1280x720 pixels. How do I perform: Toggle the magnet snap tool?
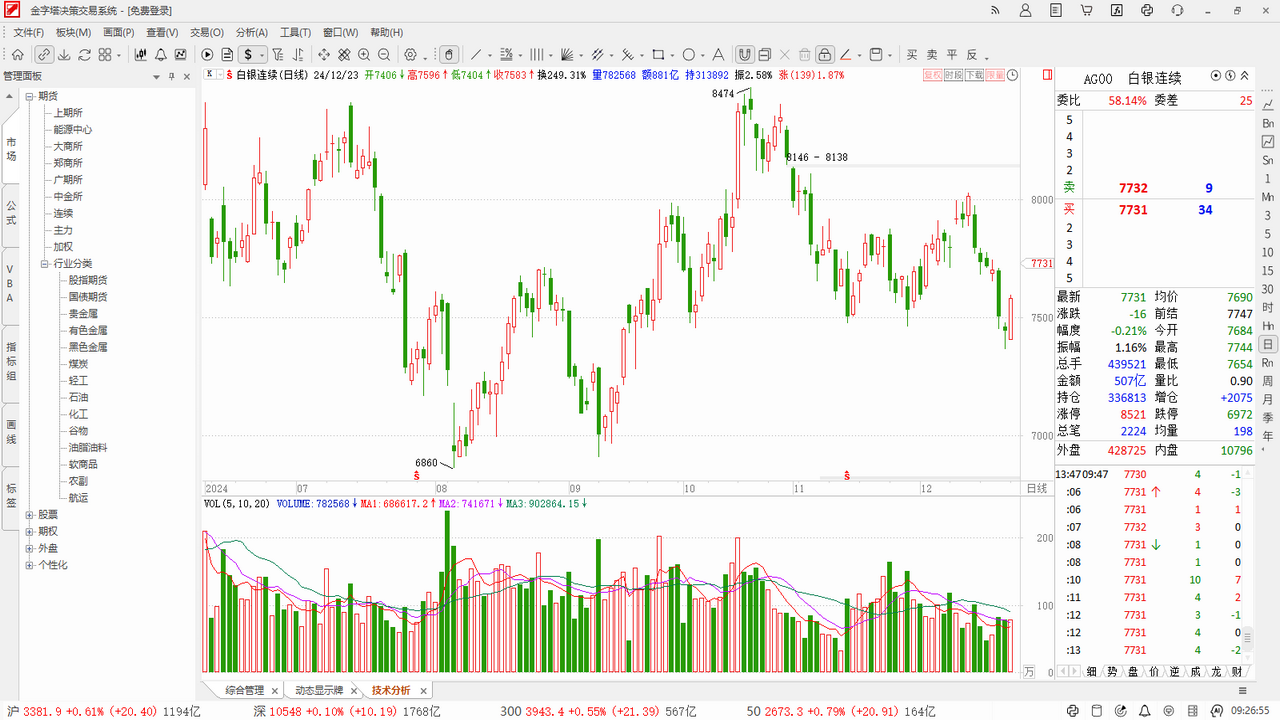(745, 55)
